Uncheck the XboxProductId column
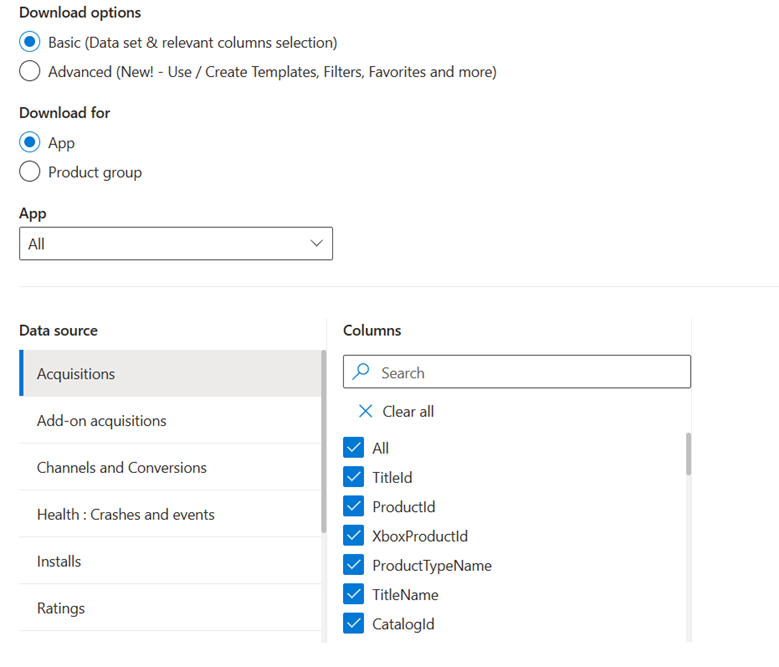Screen dimensions: 779x667 [353, 536]
